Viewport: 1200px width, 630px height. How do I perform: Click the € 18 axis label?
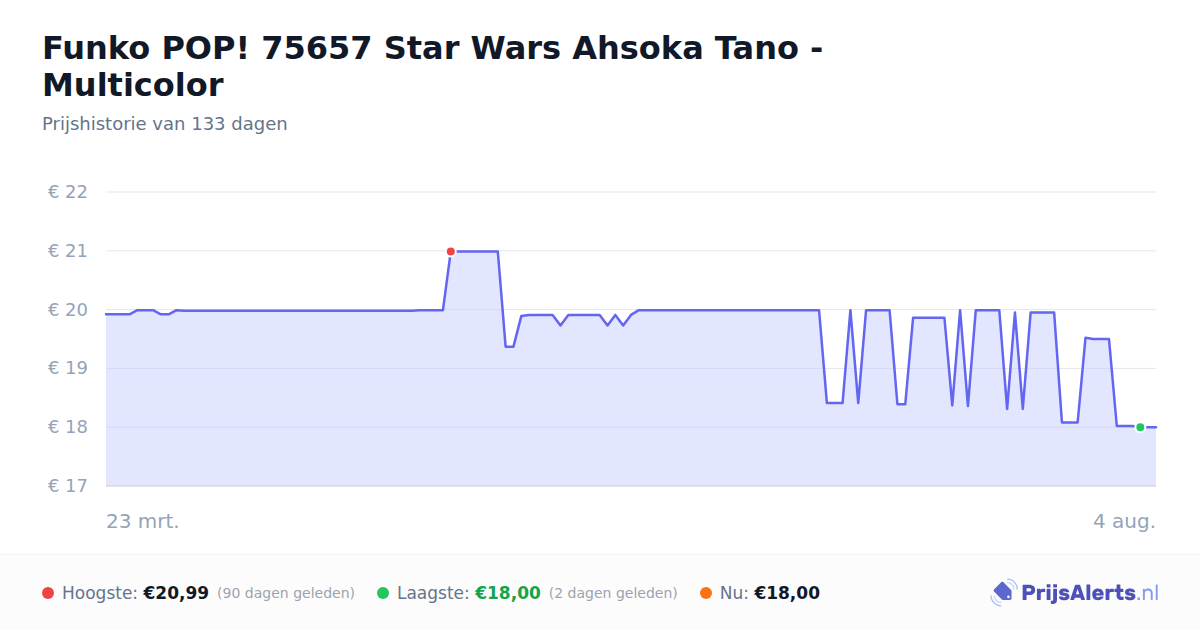68,427
